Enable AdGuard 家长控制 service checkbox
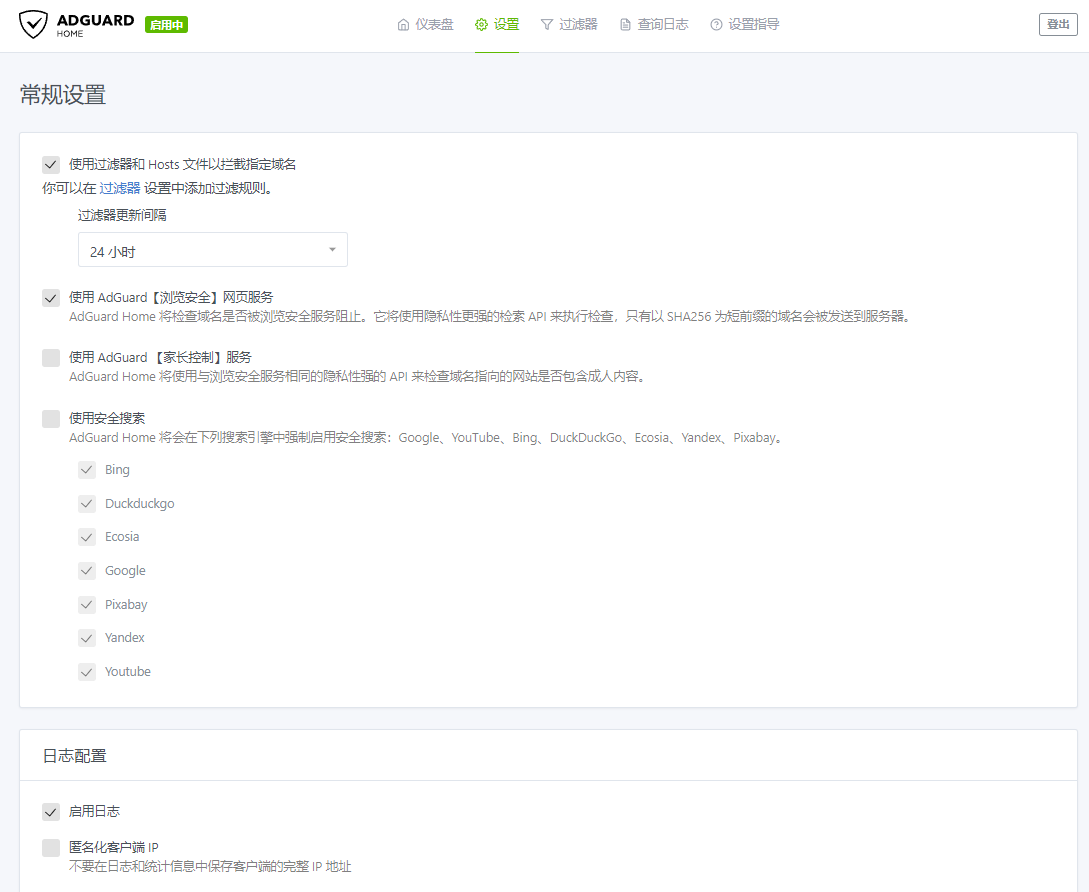The image size is (1089, 892). click(51, 358)
